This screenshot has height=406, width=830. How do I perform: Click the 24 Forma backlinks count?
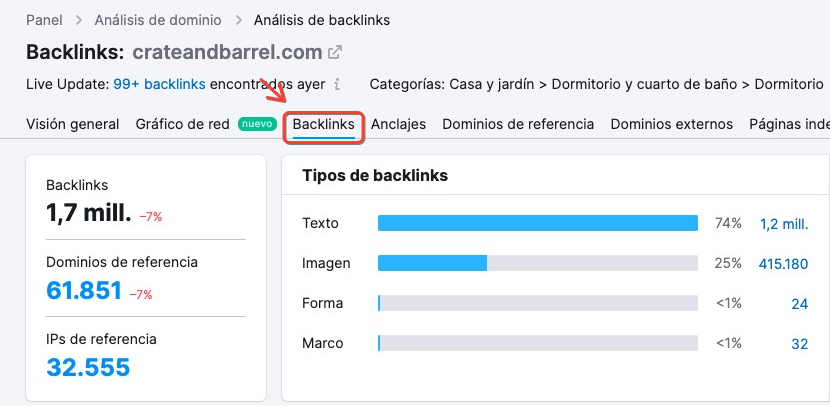tap(800, 304)
